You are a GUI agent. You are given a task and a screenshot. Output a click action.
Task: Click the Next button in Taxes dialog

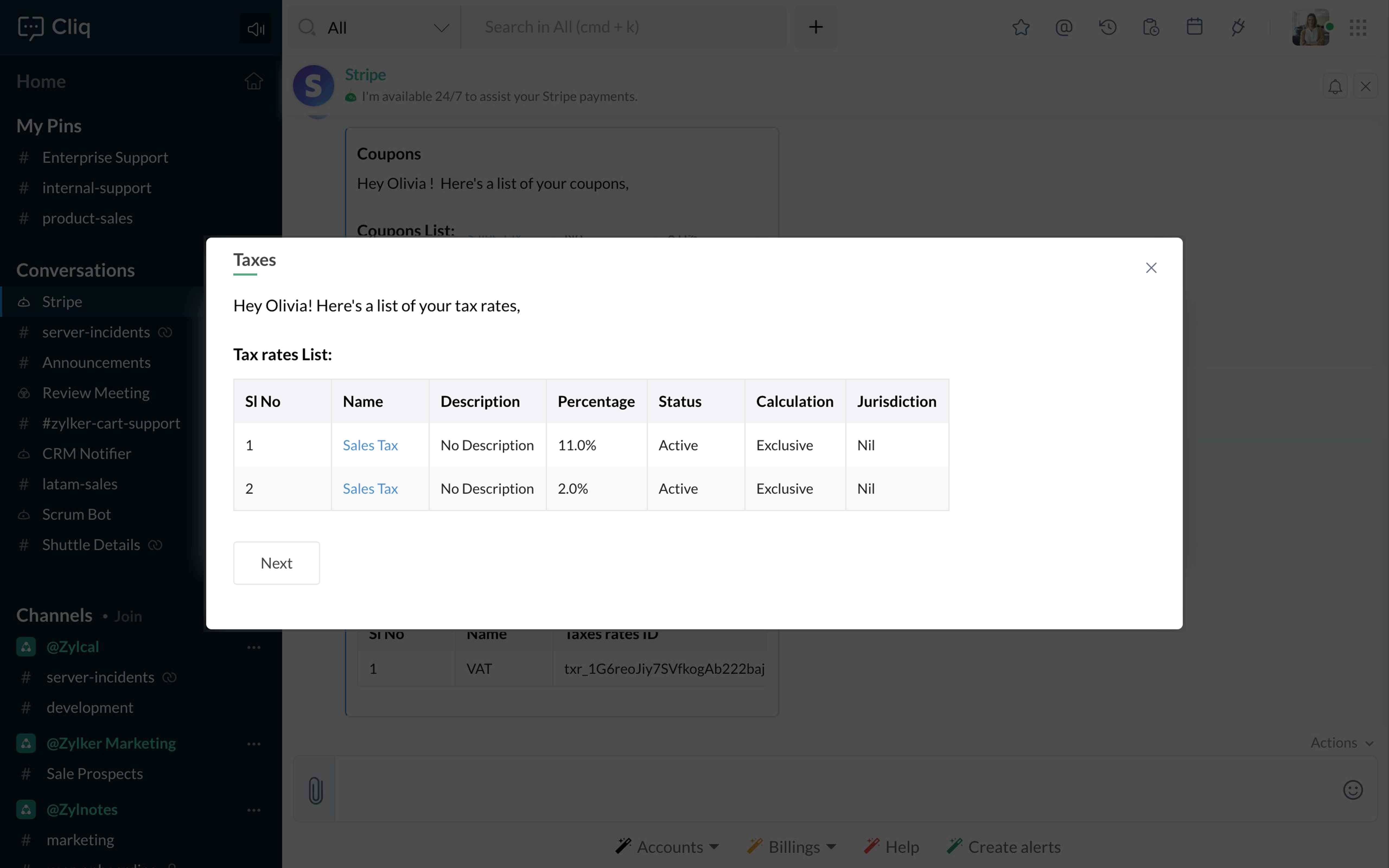tap(276, 563)
